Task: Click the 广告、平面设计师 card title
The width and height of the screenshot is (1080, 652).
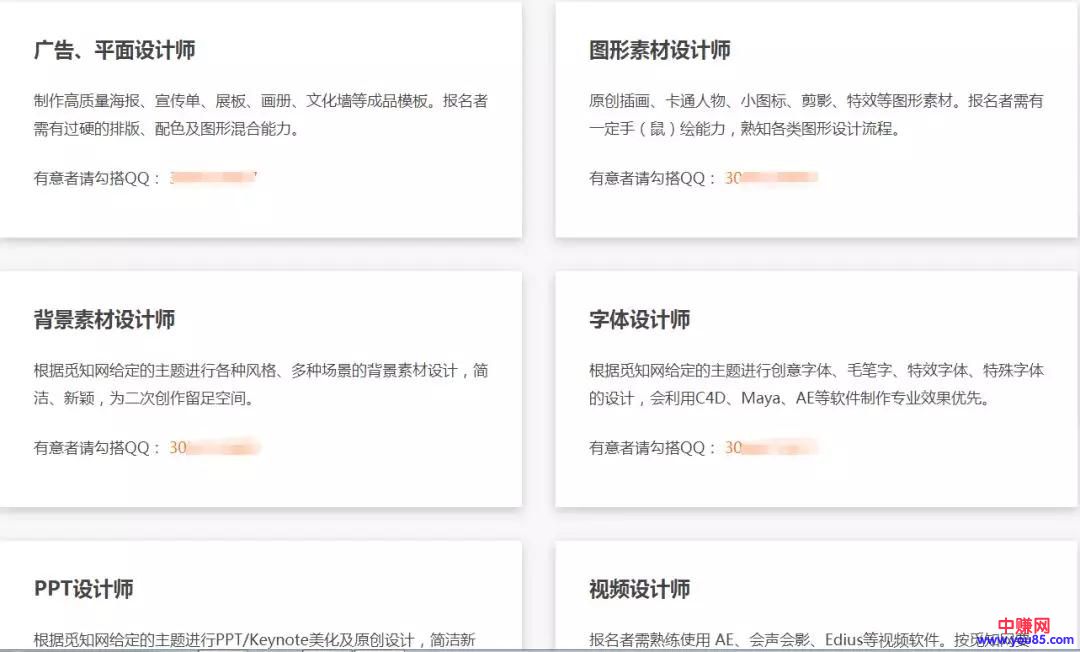Action: [114, 50]
